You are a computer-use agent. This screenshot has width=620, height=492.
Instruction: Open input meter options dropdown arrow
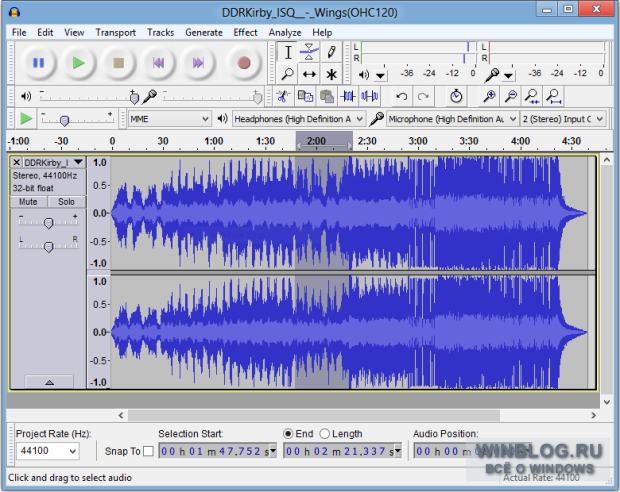[x=508, y=75]
